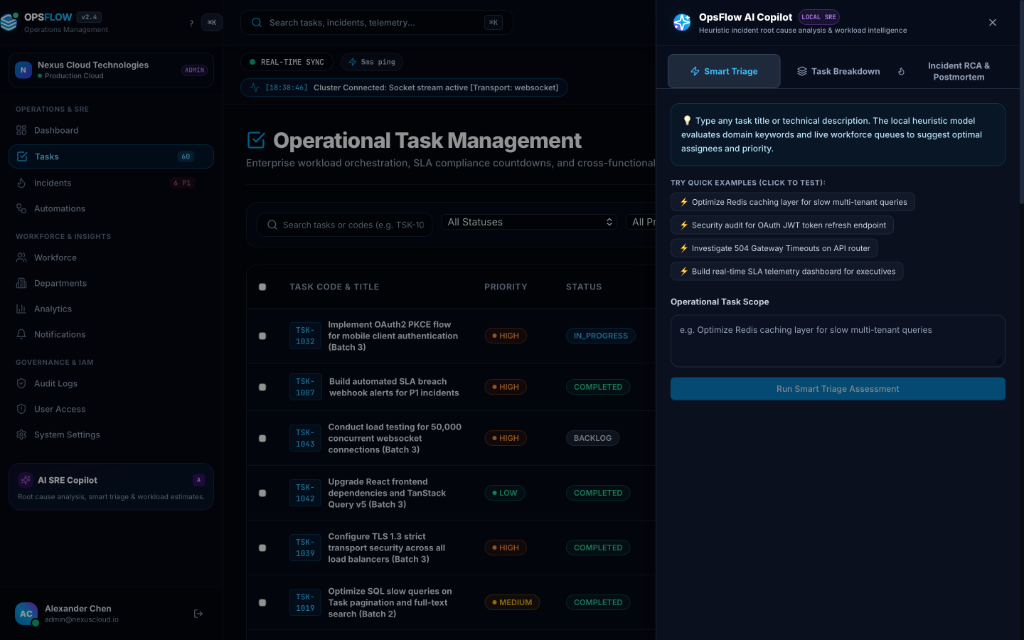
Task: Click the sidebar command shortcut button
Action: click(x=212, y=22)
